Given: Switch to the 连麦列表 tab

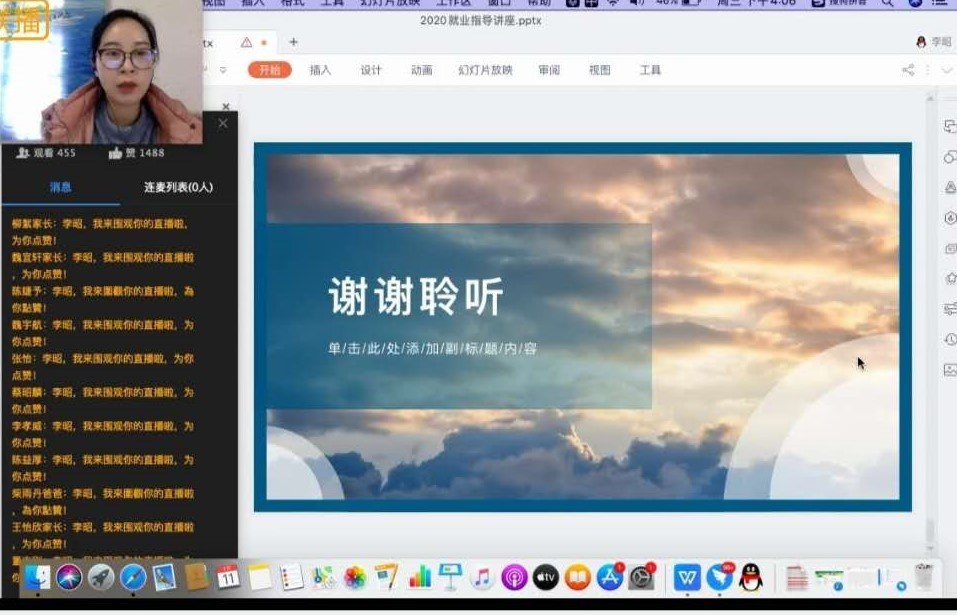Looking at the screenshot, I should tap(178, 187).
